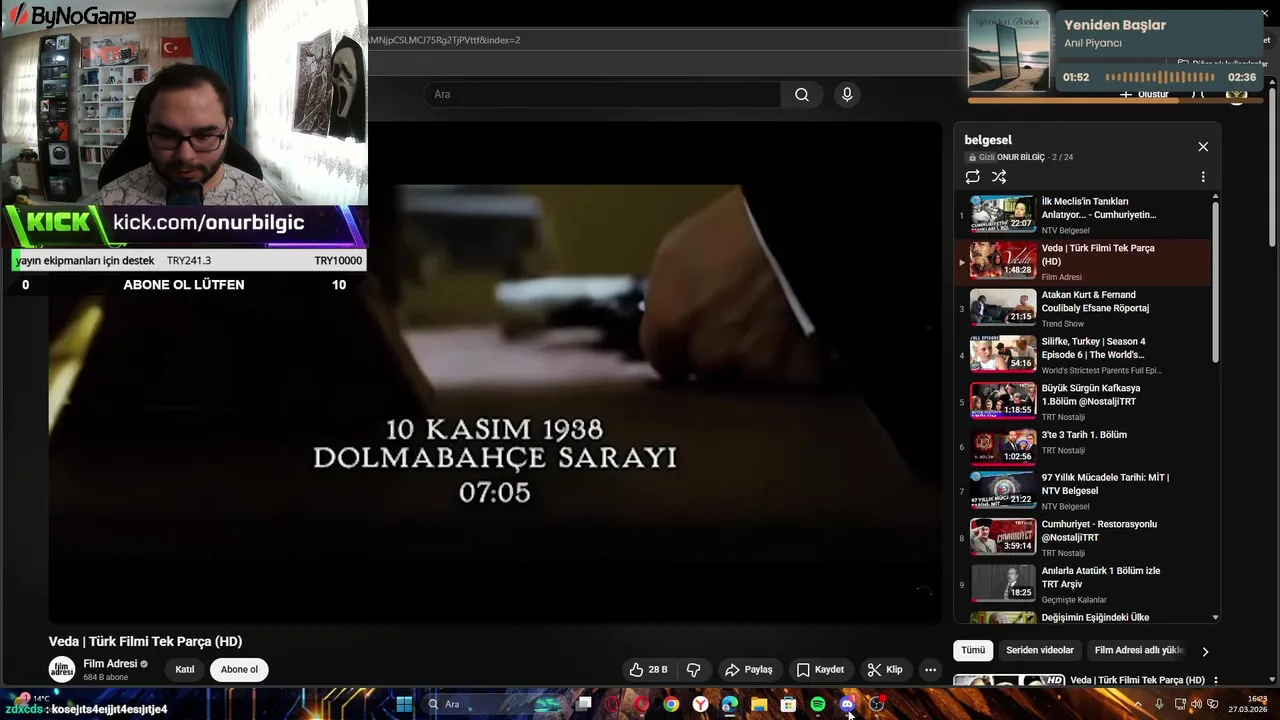
Task: Open belgesel playlist options menu
Action: pos(1203,177)
